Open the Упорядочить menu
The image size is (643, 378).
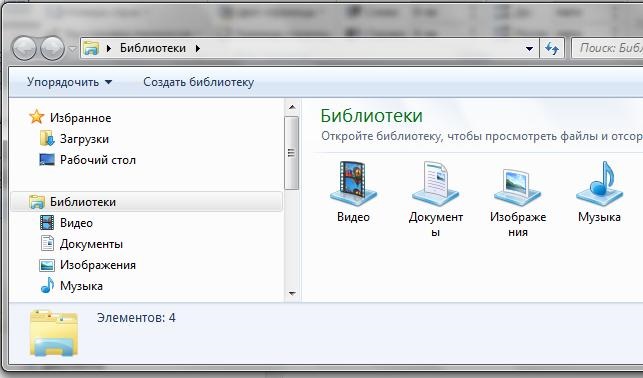[x=69, y=82]
